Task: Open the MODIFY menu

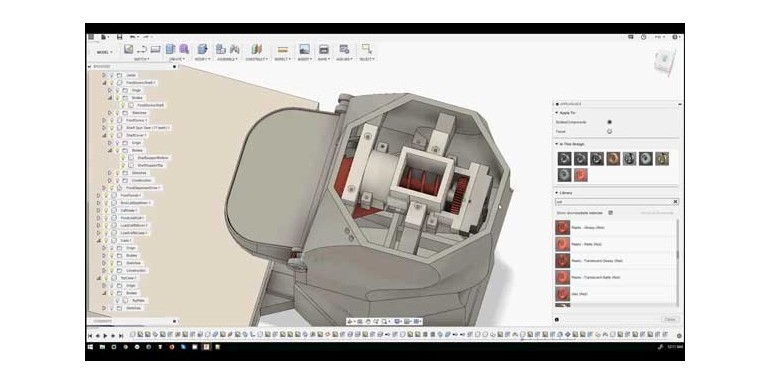Action: pos(202,59)
